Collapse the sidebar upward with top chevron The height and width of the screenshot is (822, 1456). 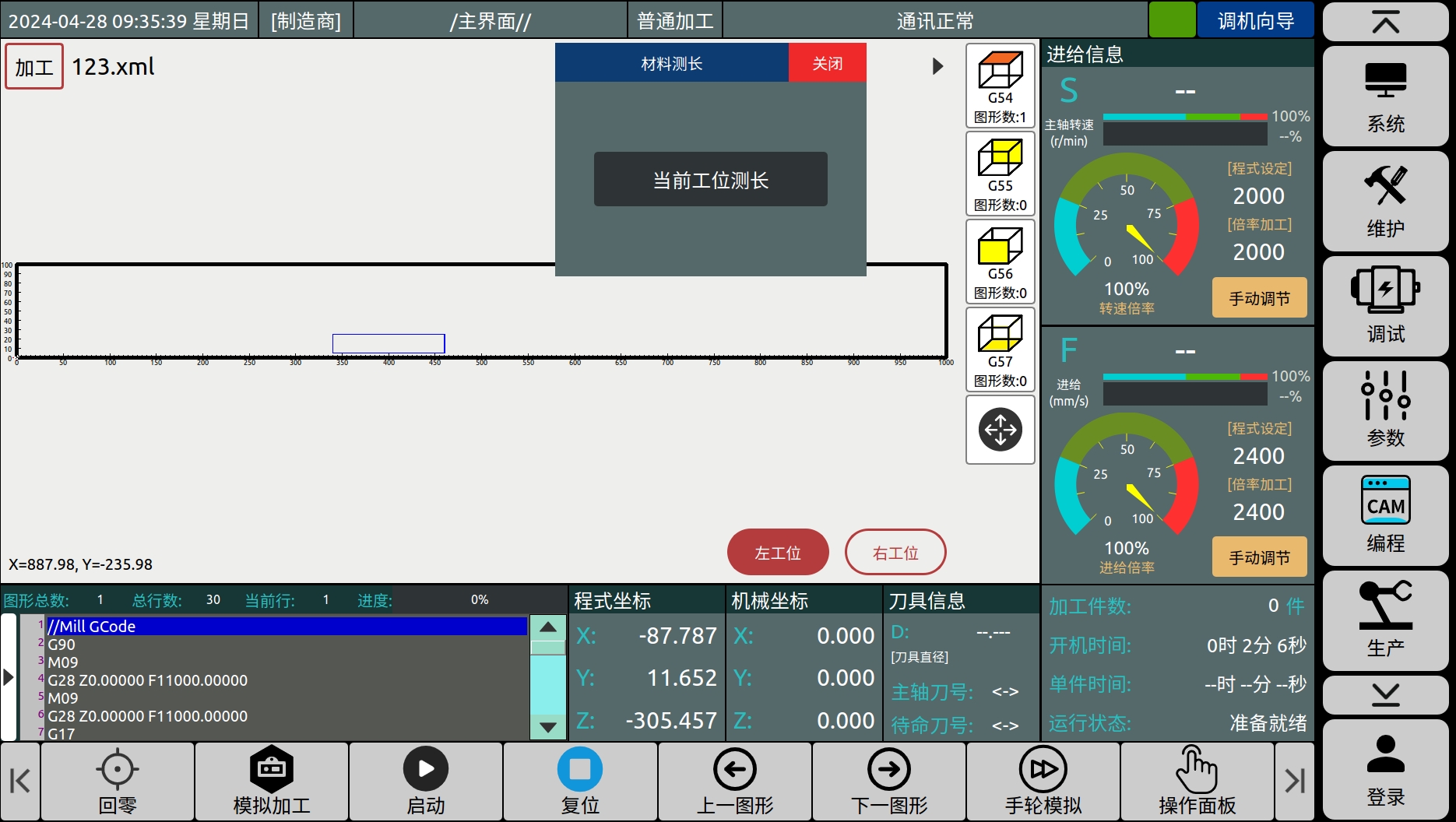pos(1385,22)
